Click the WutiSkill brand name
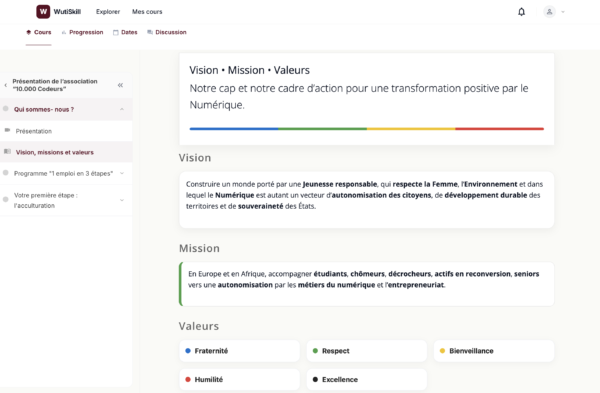Image resolution: width=600 pixels, height=393 pixels. coord(67,12)
